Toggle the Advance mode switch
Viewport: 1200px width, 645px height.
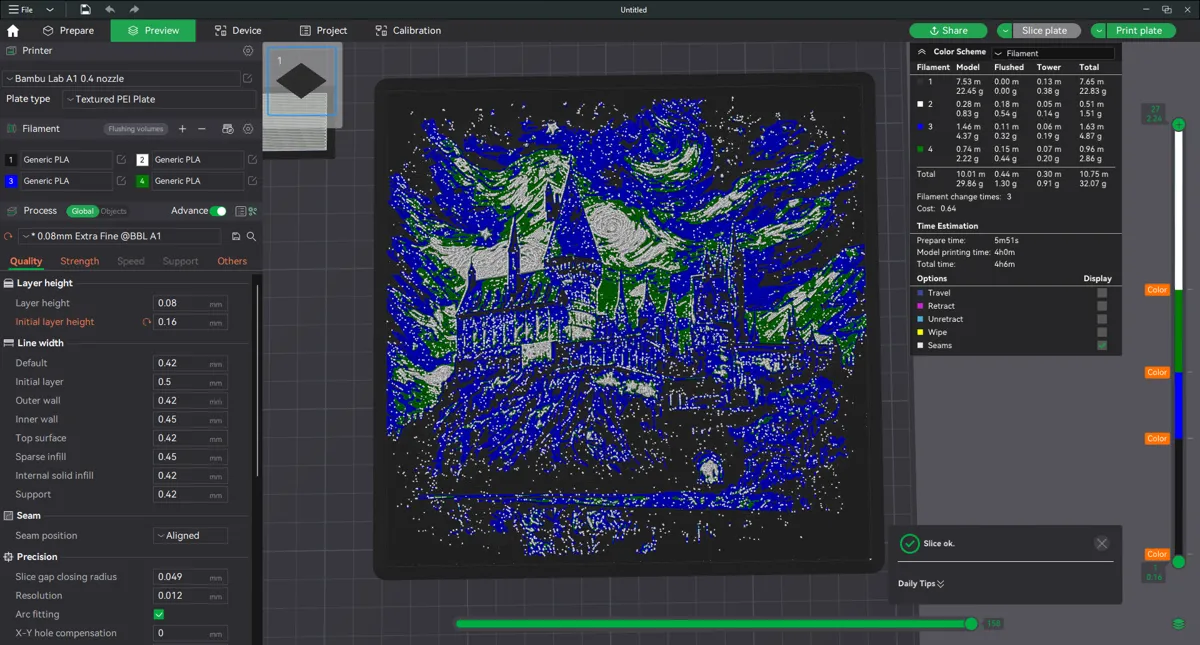click(x=218, y=211)
